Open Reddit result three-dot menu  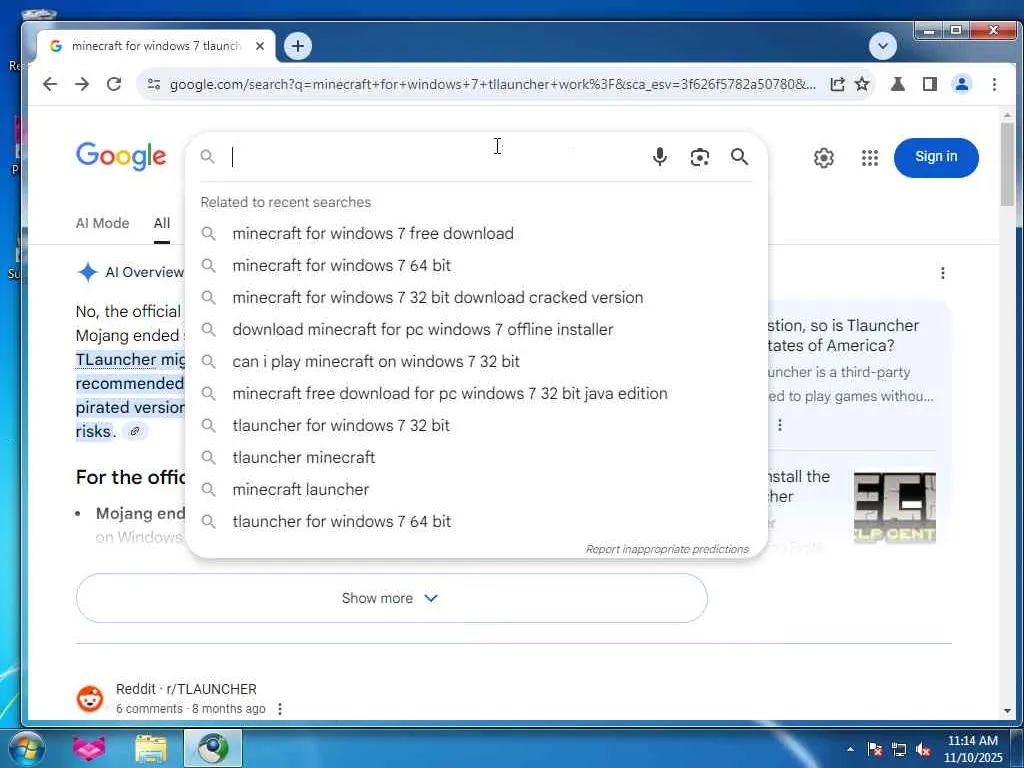(280, 709)
